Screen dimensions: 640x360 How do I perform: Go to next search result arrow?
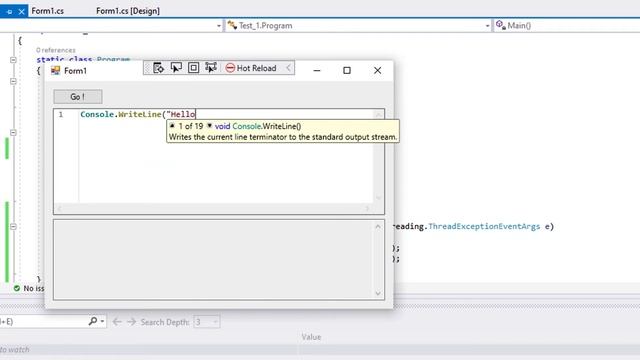[x=131, y=322]
